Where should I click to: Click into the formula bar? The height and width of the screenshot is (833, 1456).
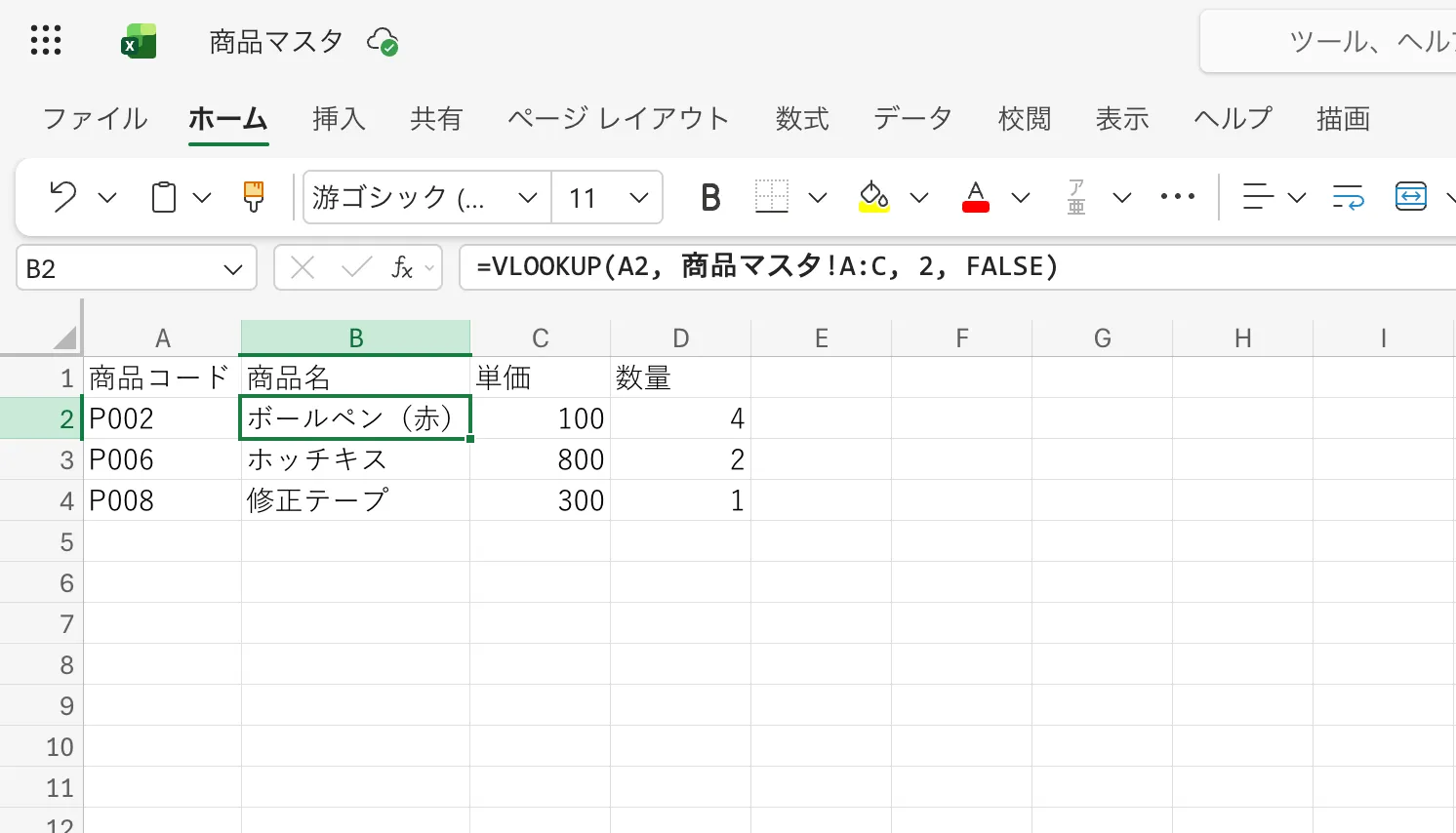pyautogui.click(x=956, y=267)
